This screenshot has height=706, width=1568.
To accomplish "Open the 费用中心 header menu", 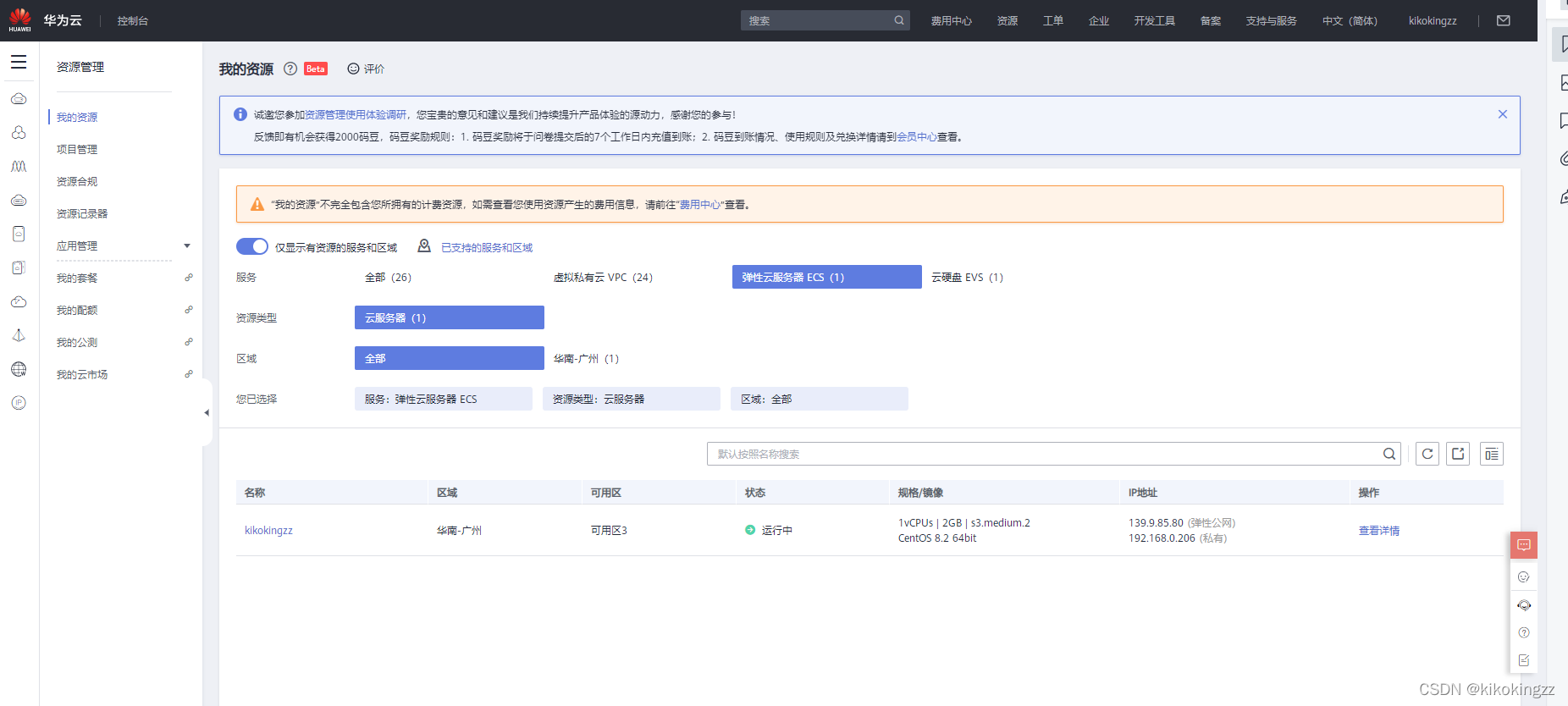I will (x=952, y=21).
